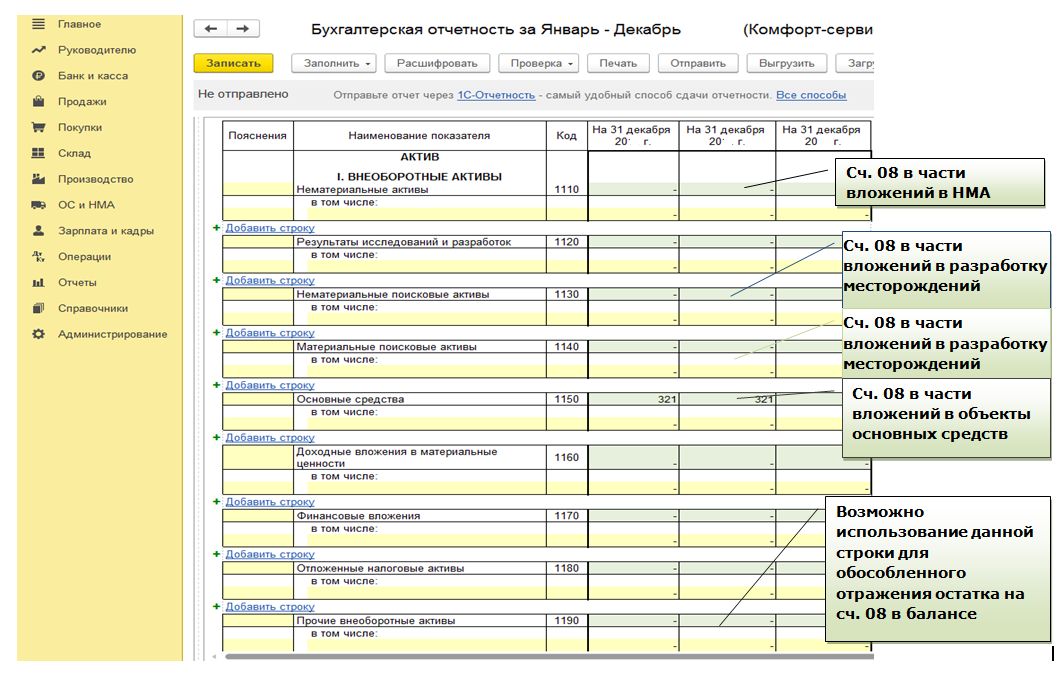Open the Операции section
Screen dimensions: 1064x683
[84, 256]
